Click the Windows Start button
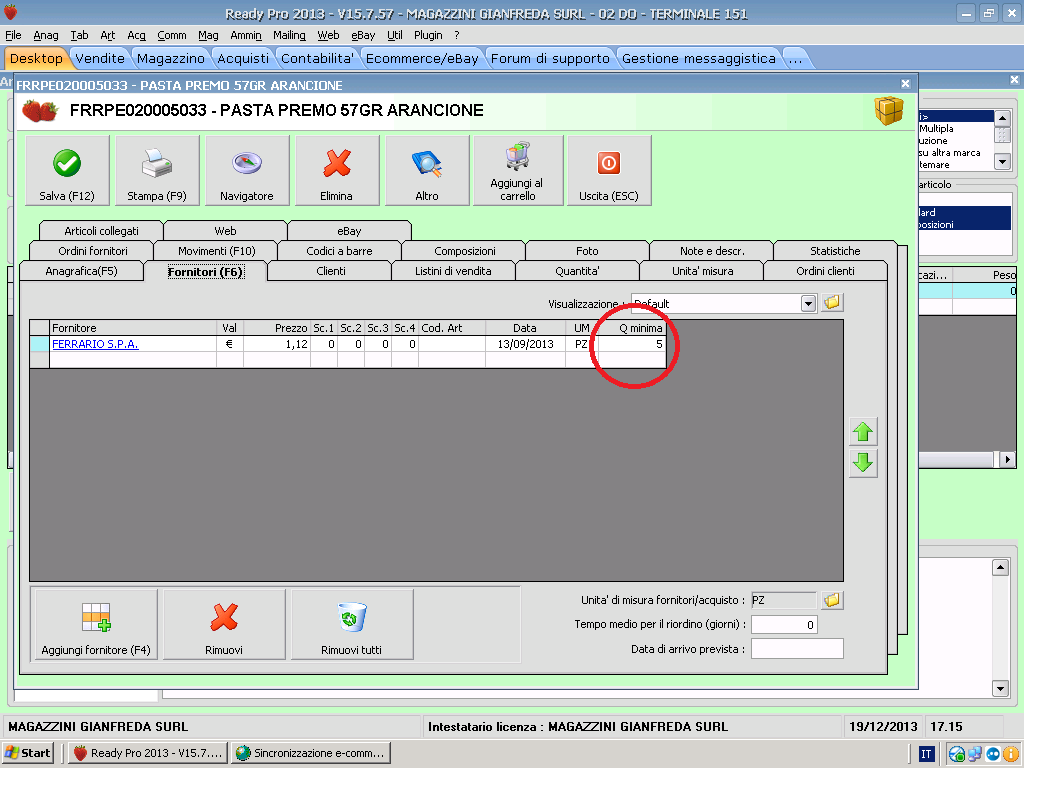This screenshot has height=804, width=1048. tap(27, 753)
